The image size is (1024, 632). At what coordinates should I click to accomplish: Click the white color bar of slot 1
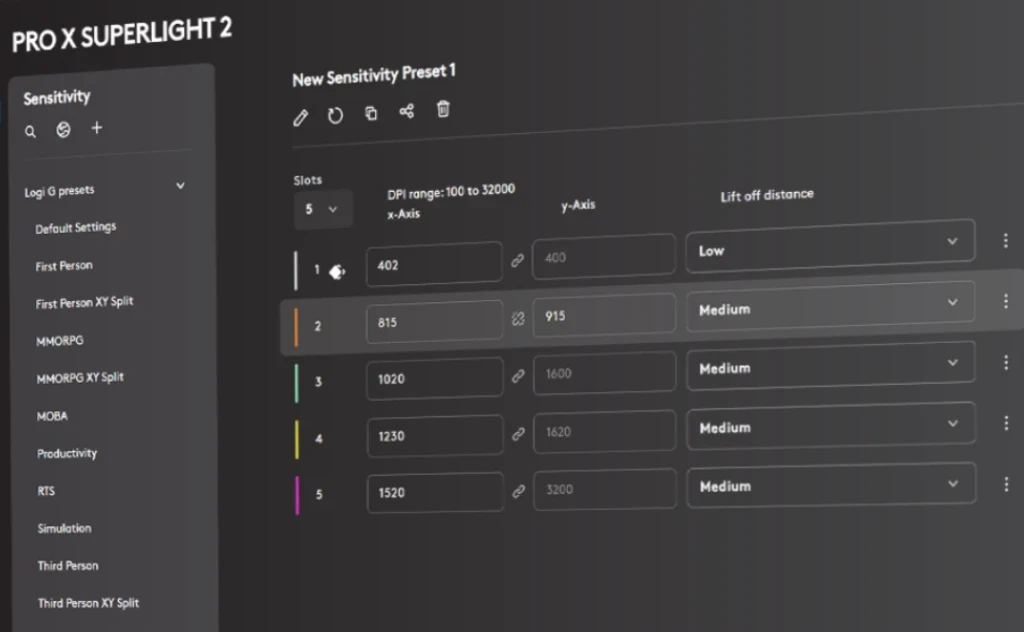point(296,270)
